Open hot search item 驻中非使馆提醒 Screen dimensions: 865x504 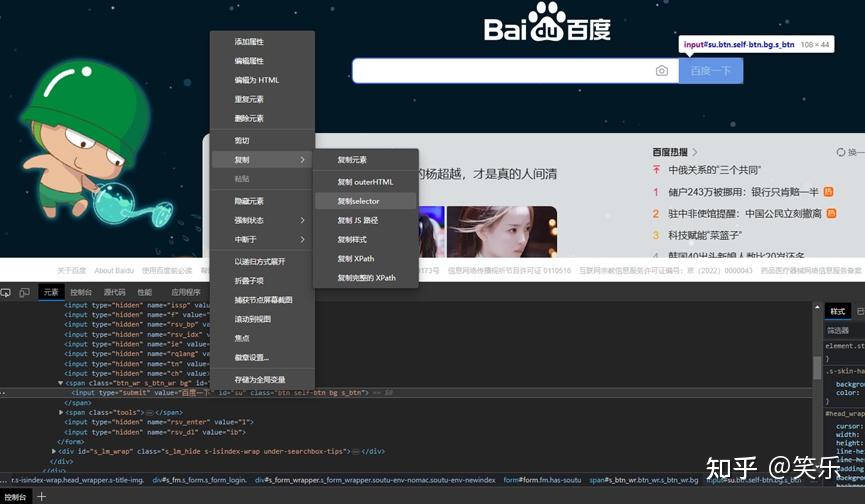[745, 213]
